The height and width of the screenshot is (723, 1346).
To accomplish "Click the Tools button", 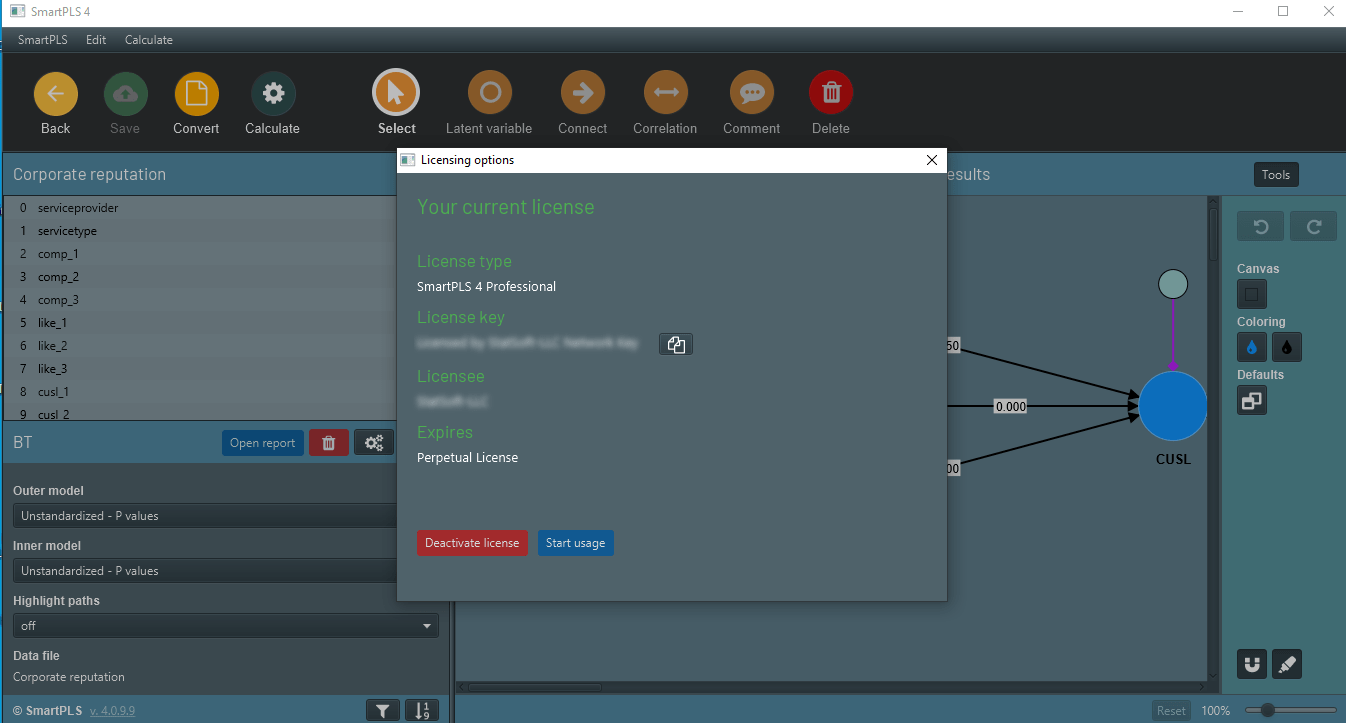I will coord(1276,175).
